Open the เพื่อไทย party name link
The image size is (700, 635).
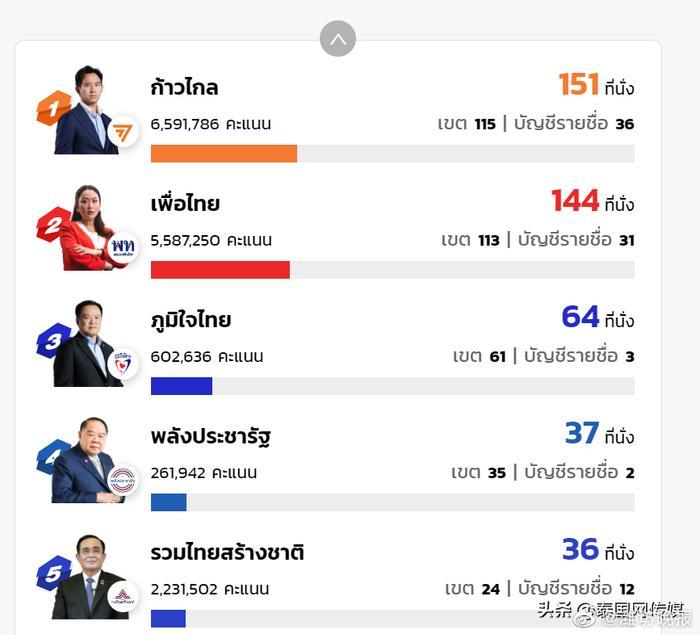[185, 204]
